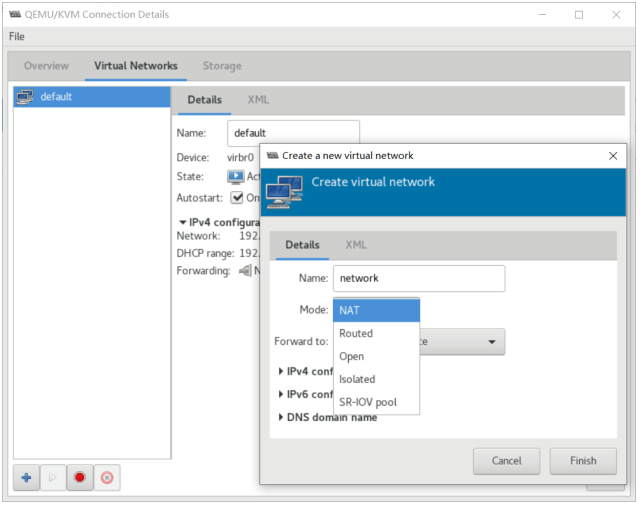
Task: Click the network Name input field
Action: point(418,278)
